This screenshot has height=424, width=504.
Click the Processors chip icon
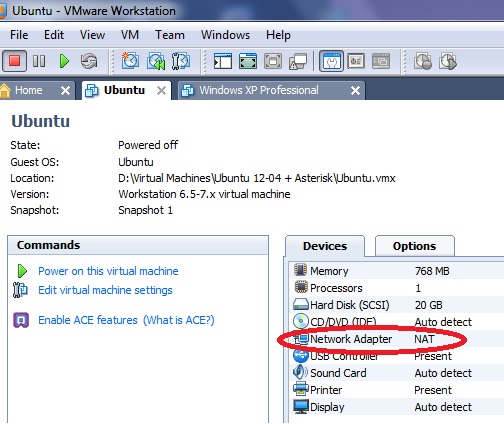301,287
